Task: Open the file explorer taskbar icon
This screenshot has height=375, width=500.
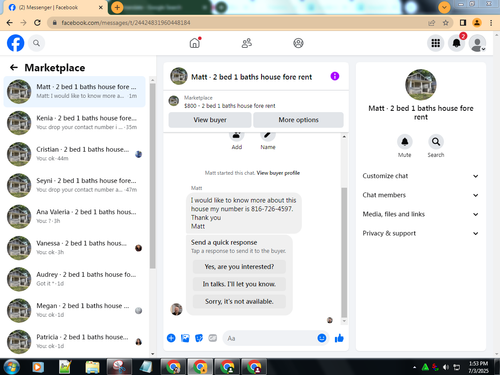Action: point(92,367)
